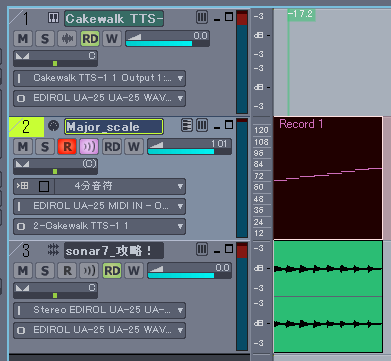
Task: Expand the 4分音符 quantize dropdown
Action: pos(120,186)
